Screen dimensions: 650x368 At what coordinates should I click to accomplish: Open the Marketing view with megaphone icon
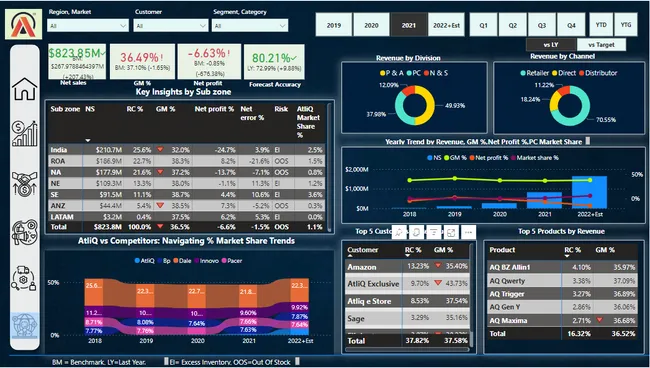24,232
